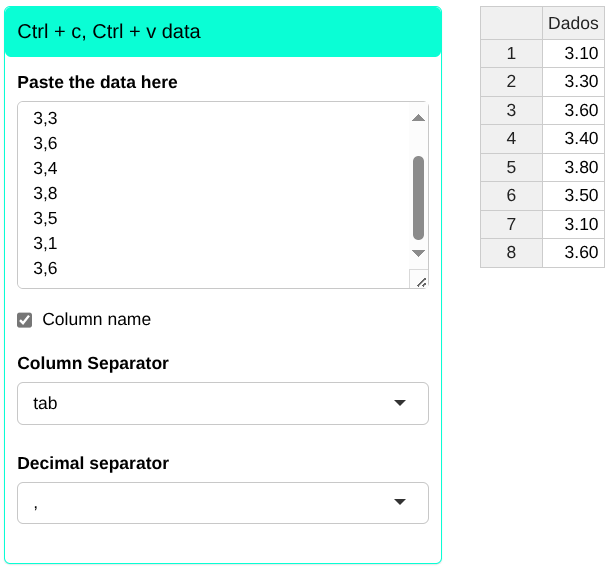Screen dimensions: 614x574
Task: Select the cell with value 3.80
Action: point(574,167)
